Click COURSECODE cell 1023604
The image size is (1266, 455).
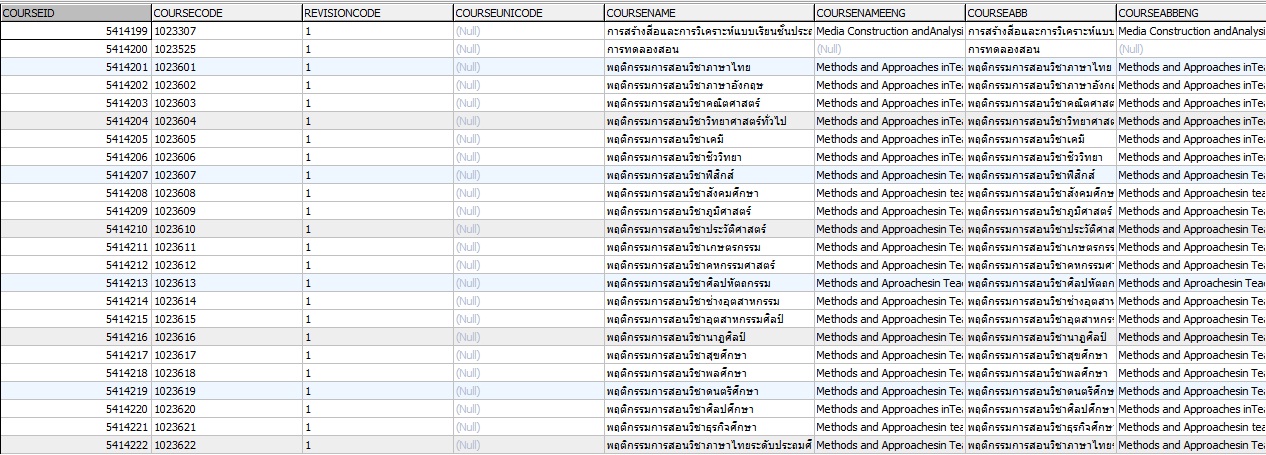click(226, 121)
